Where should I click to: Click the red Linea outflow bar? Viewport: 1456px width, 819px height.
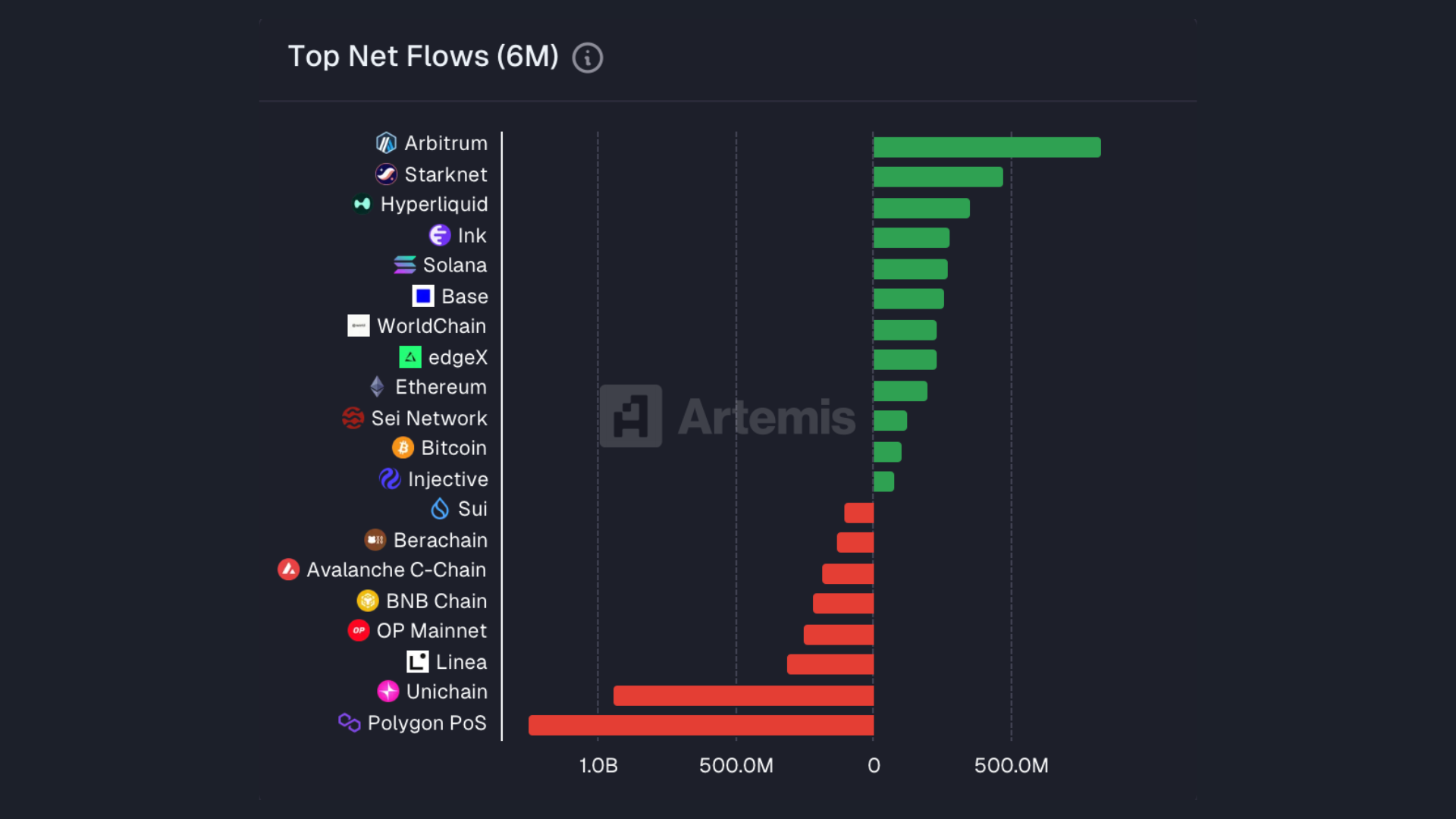830,664
